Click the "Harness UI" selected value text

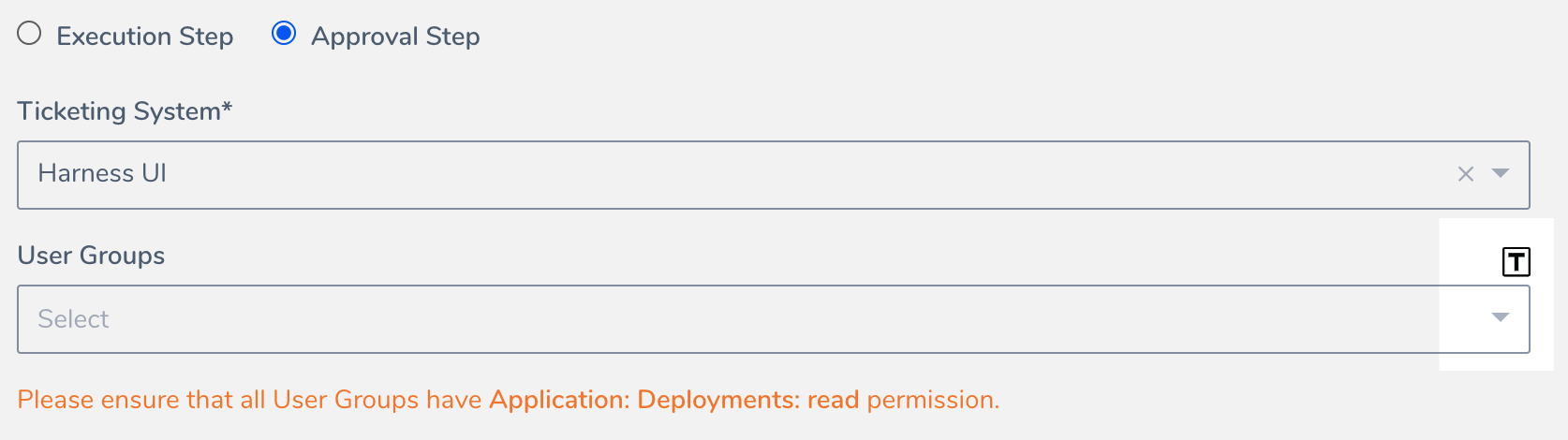pyautogui.click(x=102, y=173)
